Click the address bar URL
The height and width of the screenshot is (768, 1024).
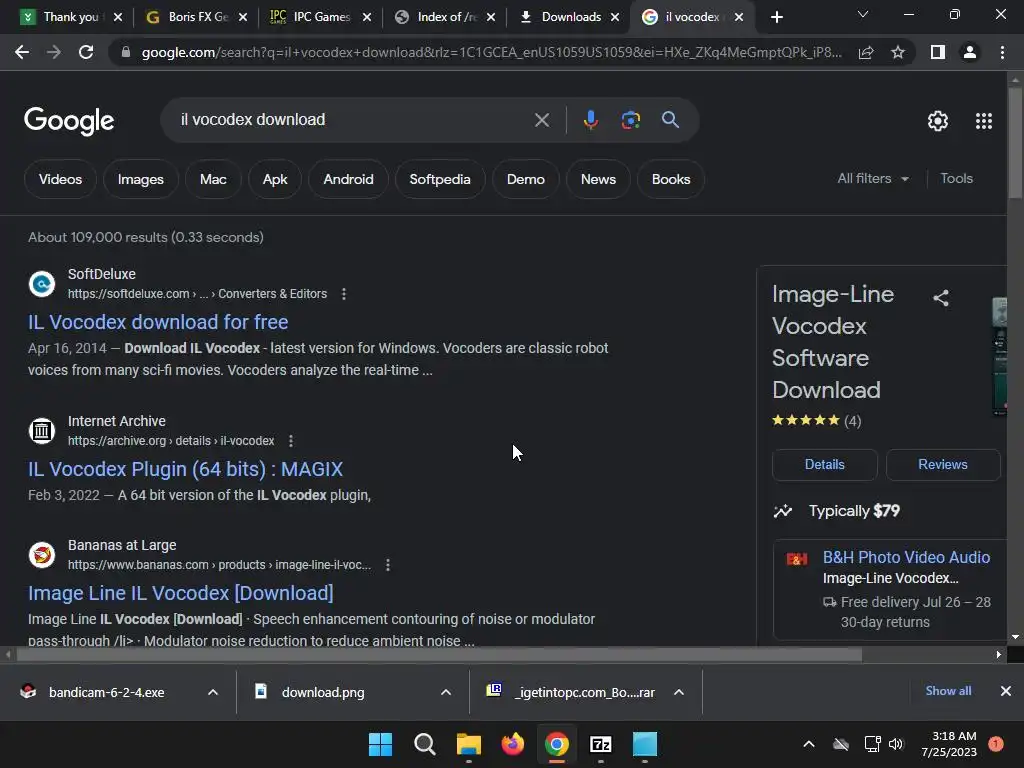coord(491,52)
